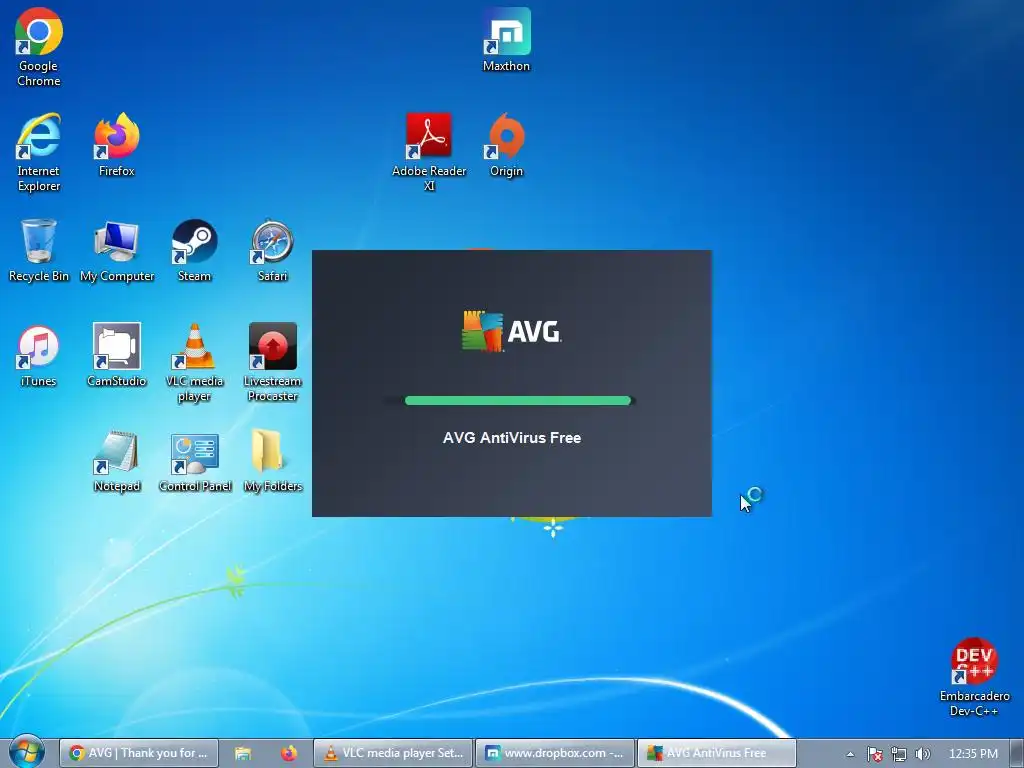Open the Internet Explorer desktop icon
This screenshot has height=768, width=1024.
point(39,152)
